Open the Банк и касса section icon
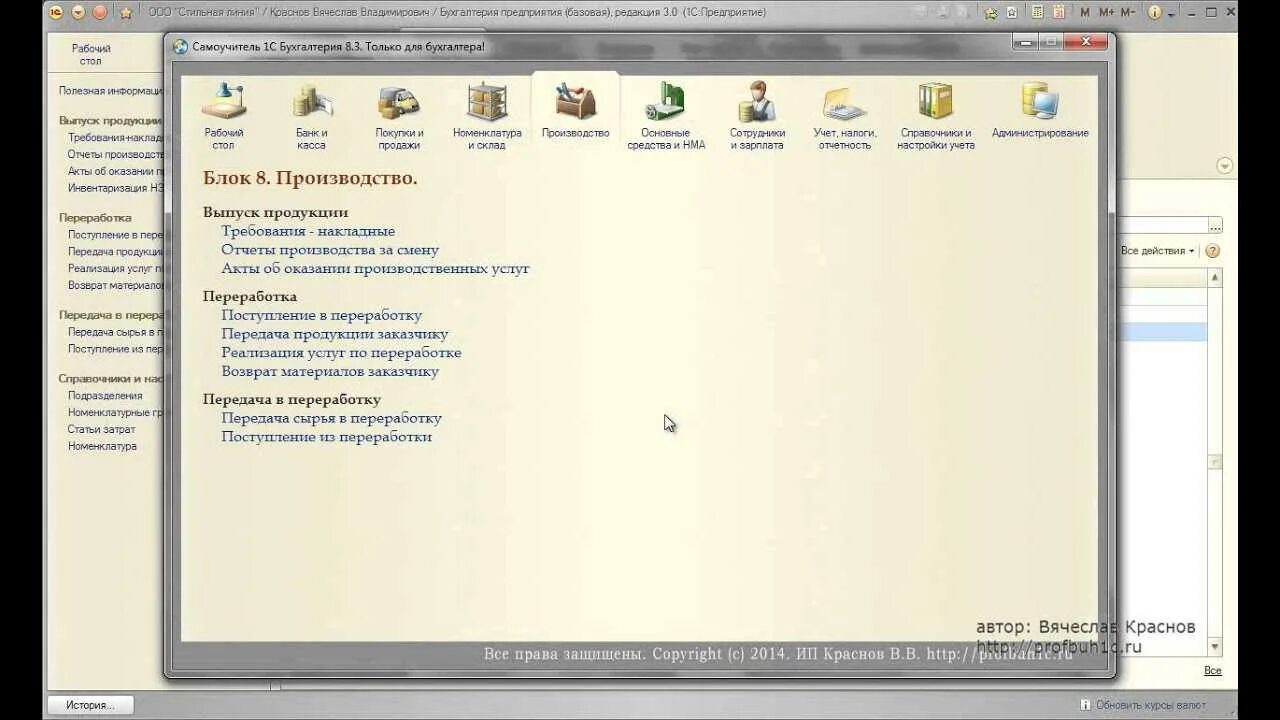Viewport: 1280px width, 720px height. point(311,102)
